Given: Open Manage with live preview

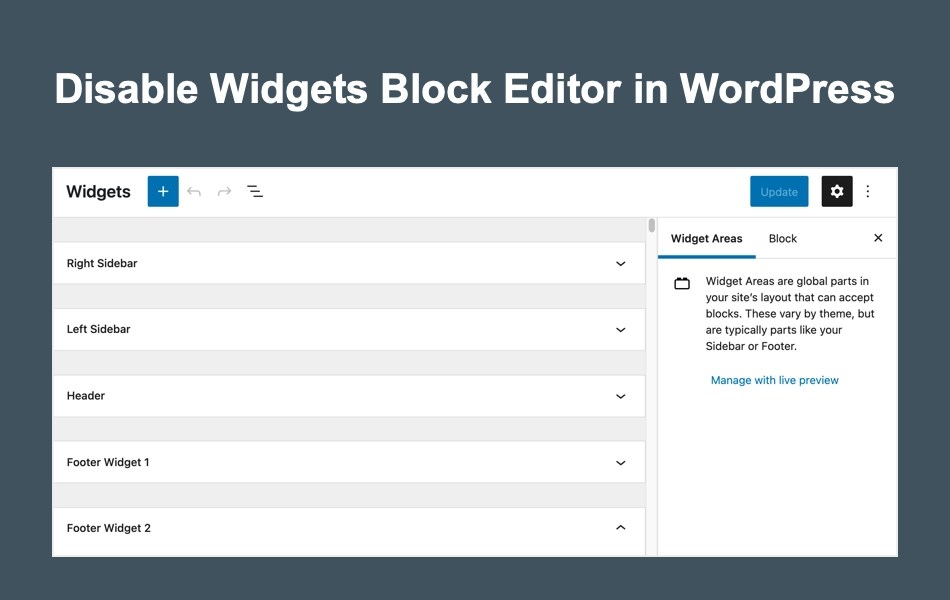Looking at the screenshot, I should click(x=775, y=380).
